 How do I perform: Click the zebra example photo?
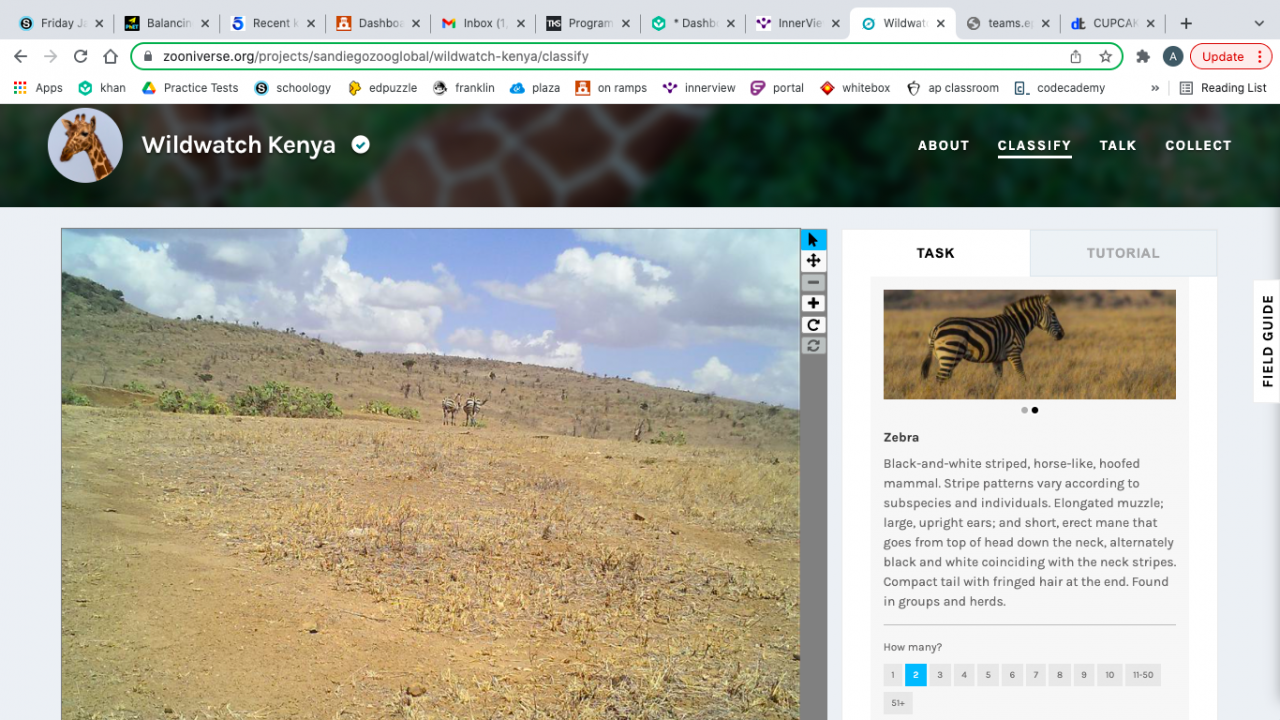(1029, 344)
